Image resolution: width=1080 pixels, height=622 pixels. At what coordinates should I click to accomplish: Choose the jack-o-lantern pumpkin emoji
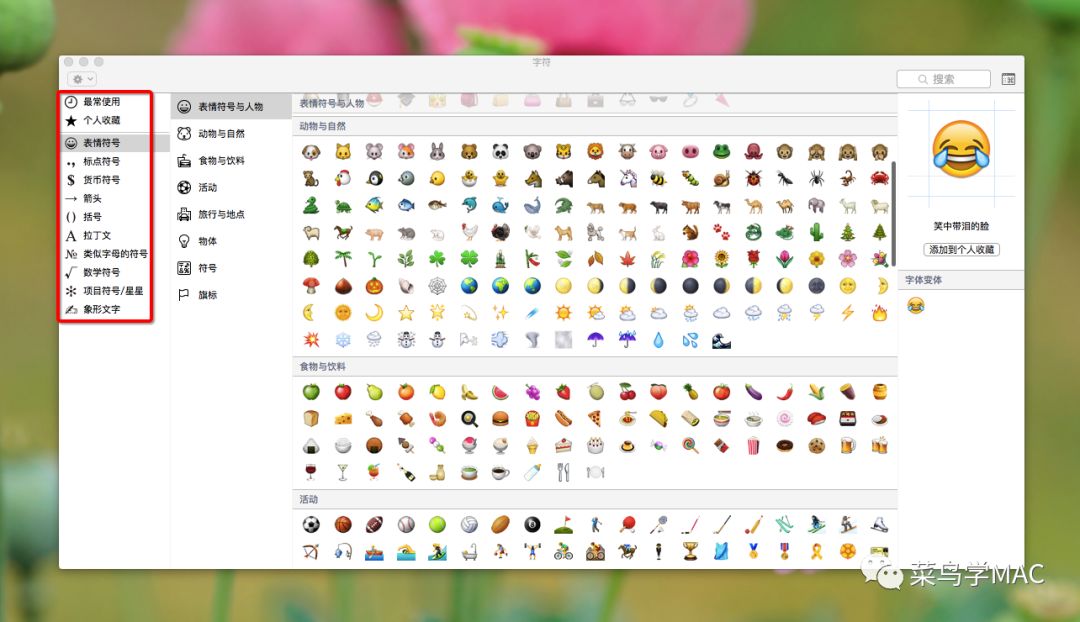374,286
